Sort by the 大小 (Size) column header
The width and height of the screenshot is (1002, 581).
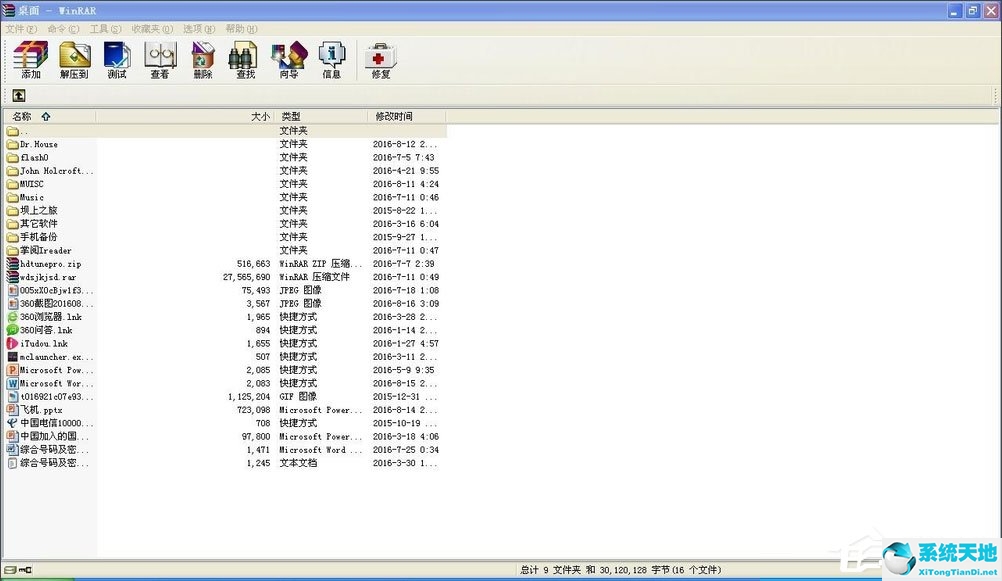point(185,116)
